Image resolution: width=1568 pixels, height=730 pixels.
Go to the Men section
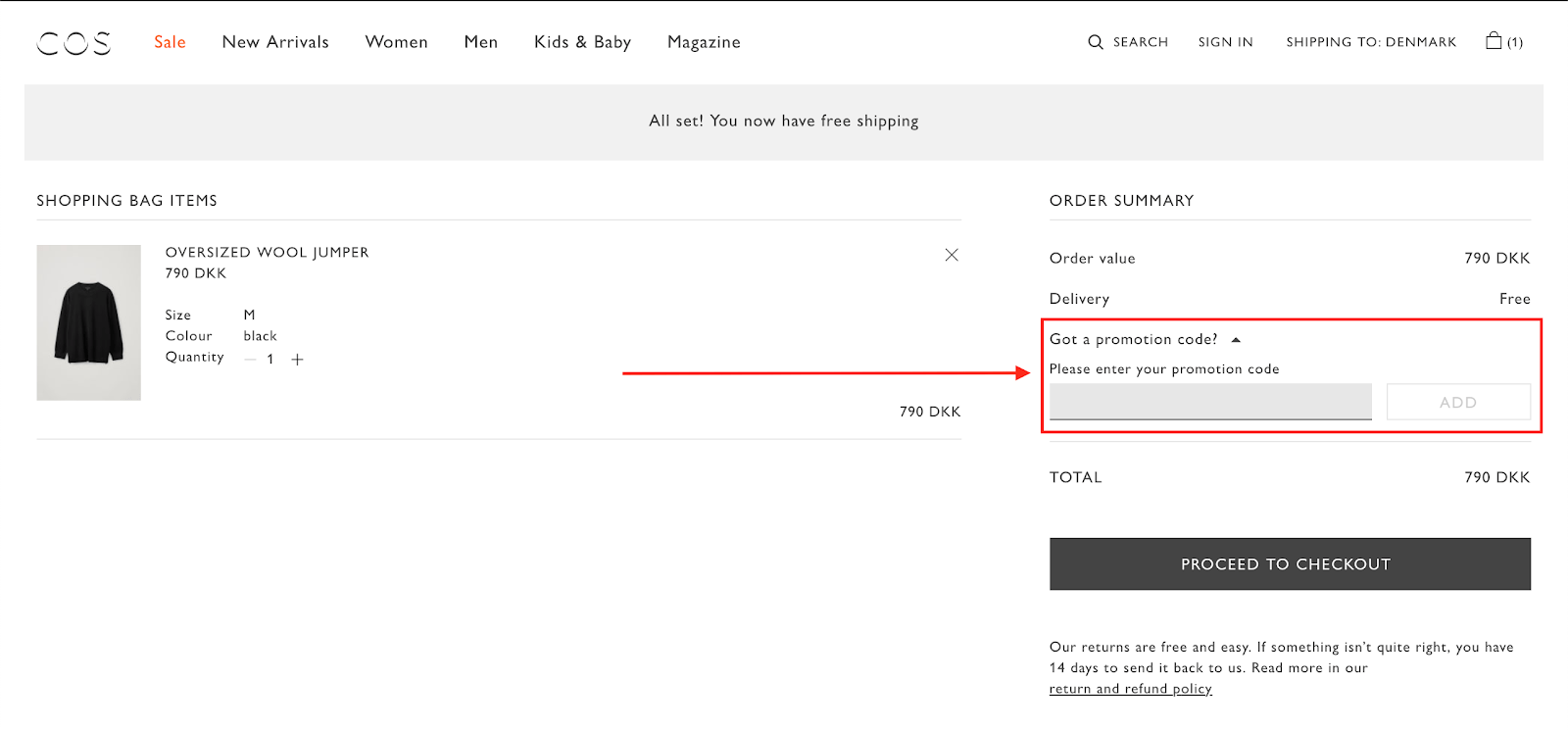[x=480, y=42]
